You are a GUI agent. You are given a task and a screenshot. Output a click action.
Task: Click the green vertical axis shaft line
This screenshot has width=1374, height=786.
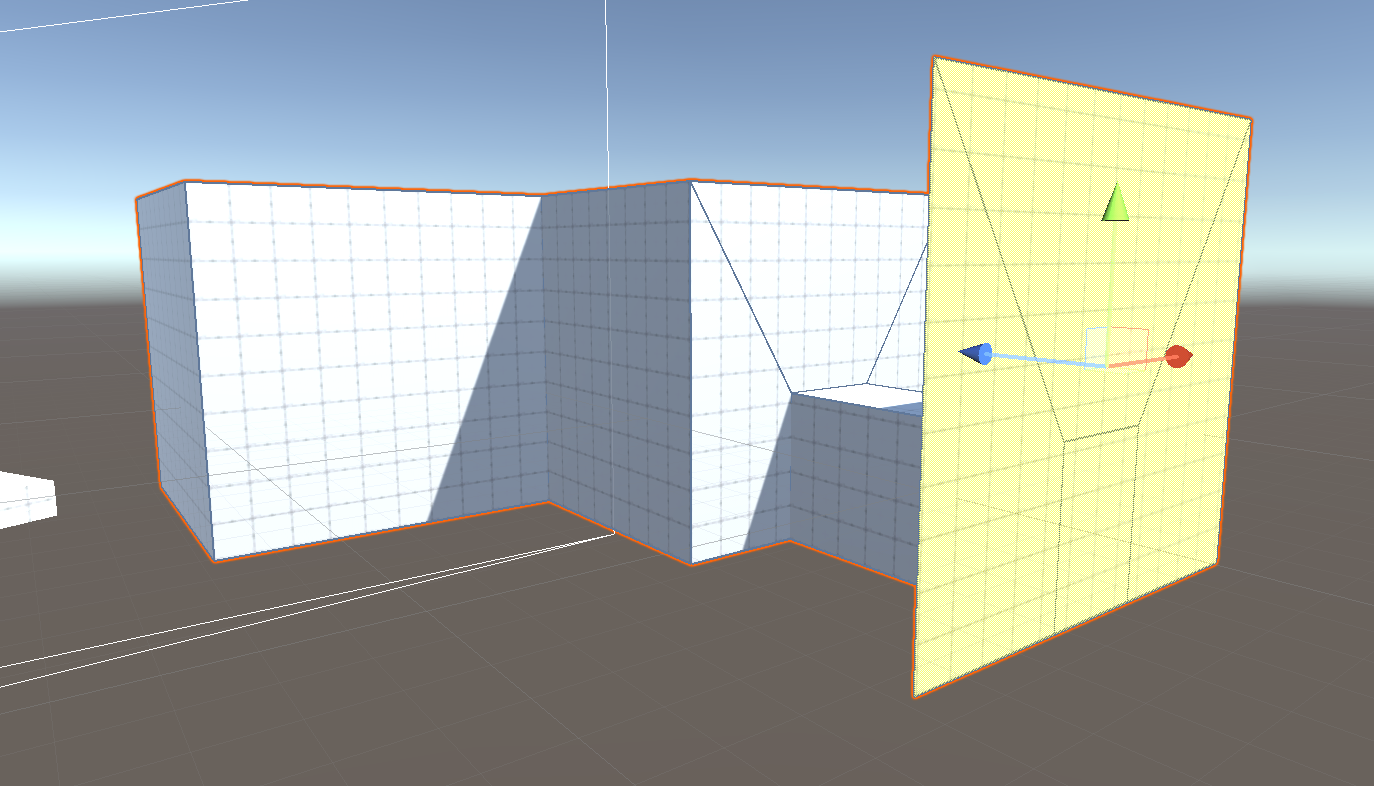[1112, 290]
